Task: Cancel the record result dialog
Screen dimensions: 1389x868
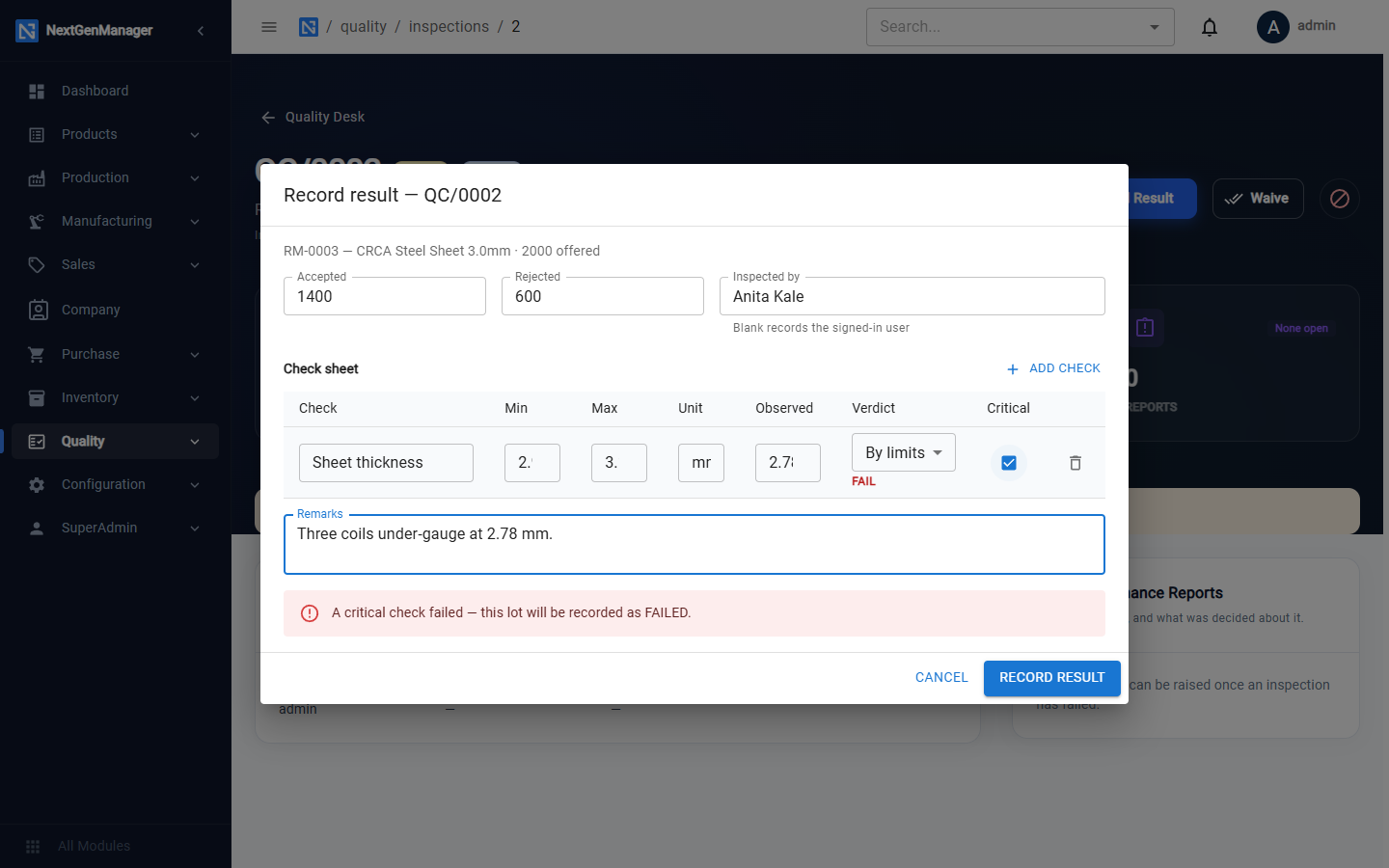Action: tap(941, 678)
